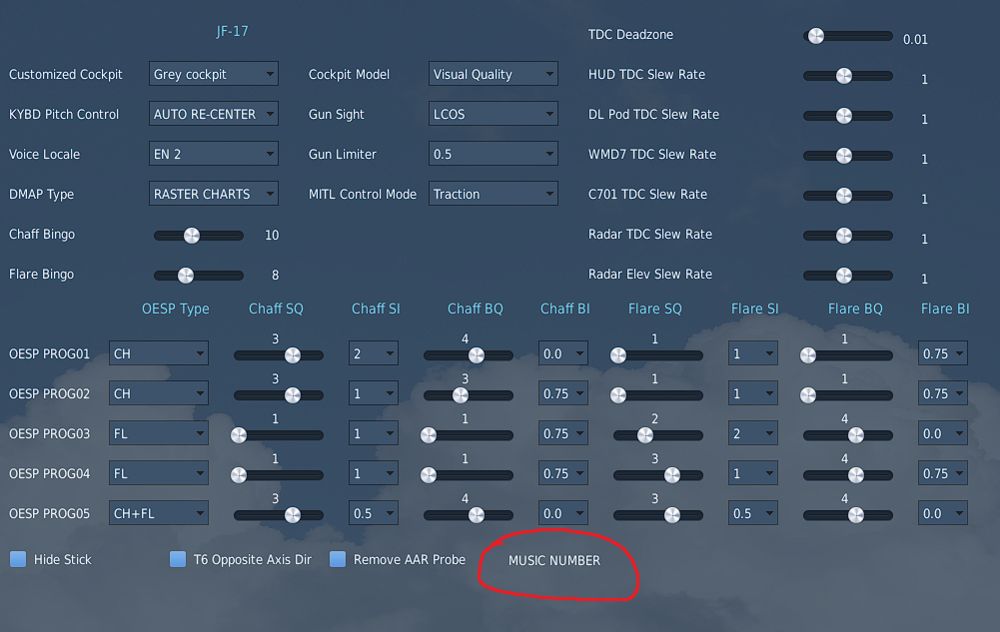Click PROG04 Flare SQ slider
The height and width of the screenshot is (632, 1000).
(x=658, y=475)
